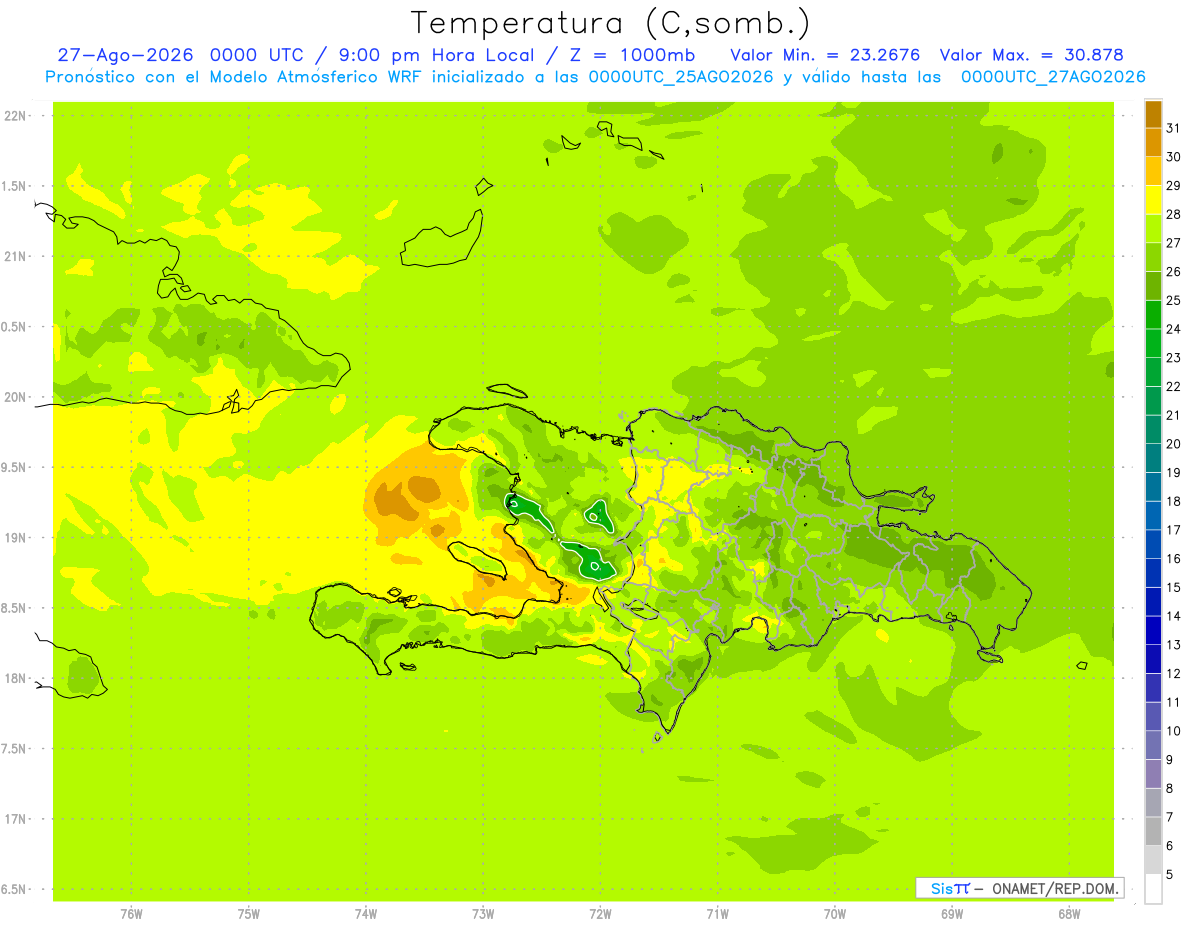Image resolution: width=1200 pixels, height=927 pixels.
Task: Click the '74W' longitude axis label
Action: 366,914
